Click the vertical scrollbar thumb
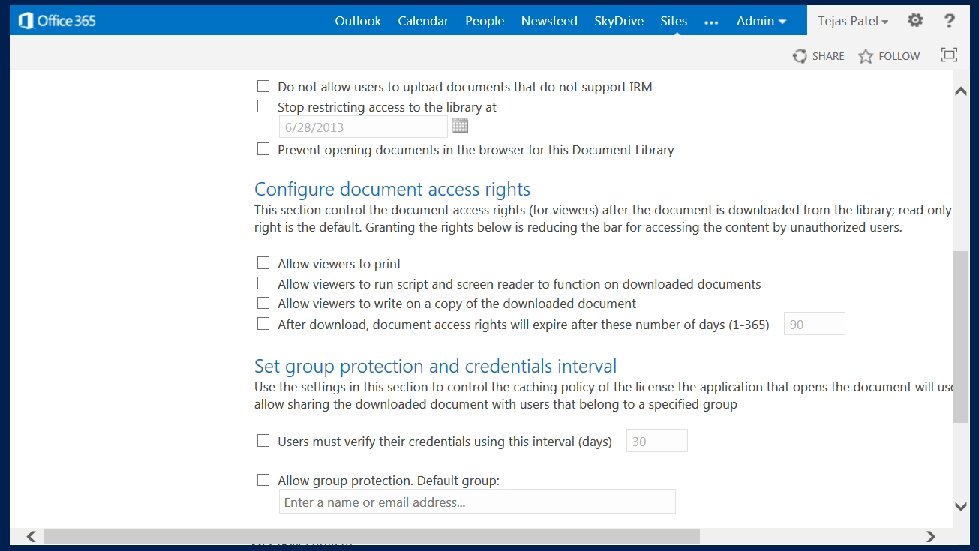Viewport: 979px width, 551px height. point(961,337)
